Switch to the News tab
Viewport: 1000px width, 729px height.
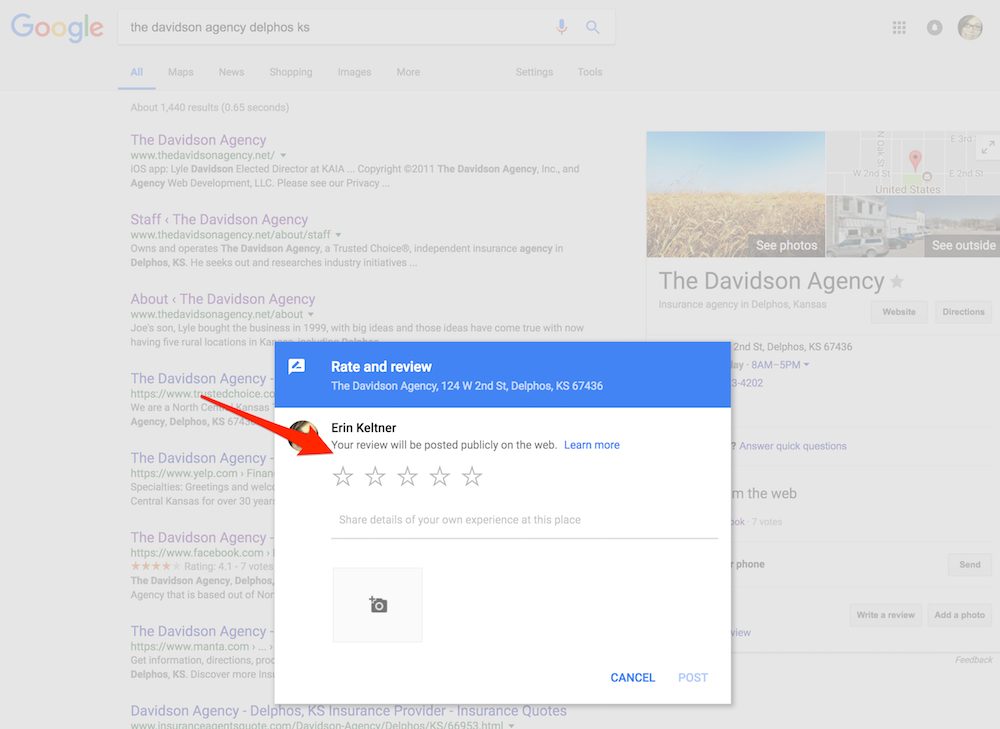[231, 72]
